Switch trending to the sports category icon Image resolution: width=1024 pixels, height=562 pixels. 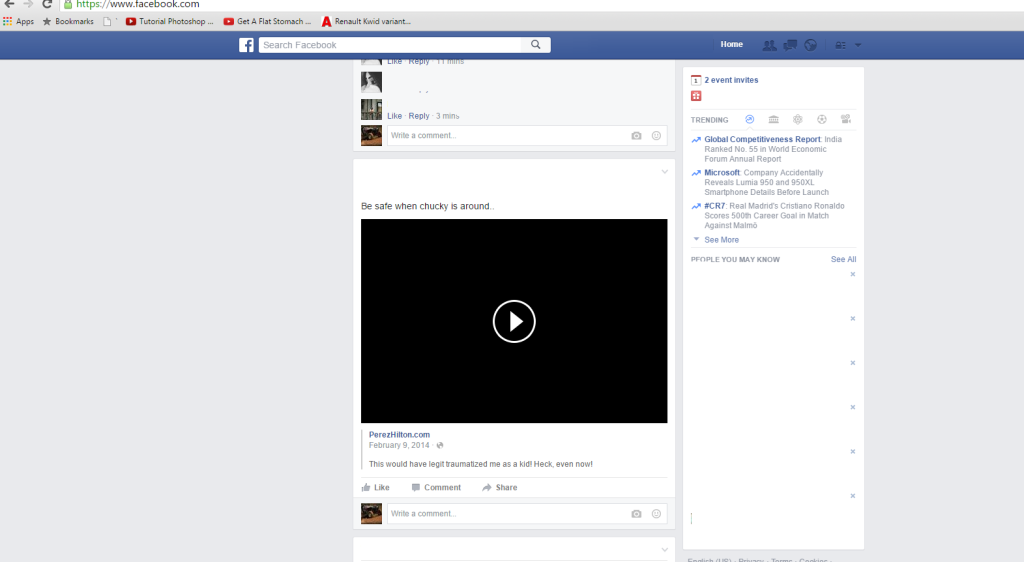(x=822, y=120)
